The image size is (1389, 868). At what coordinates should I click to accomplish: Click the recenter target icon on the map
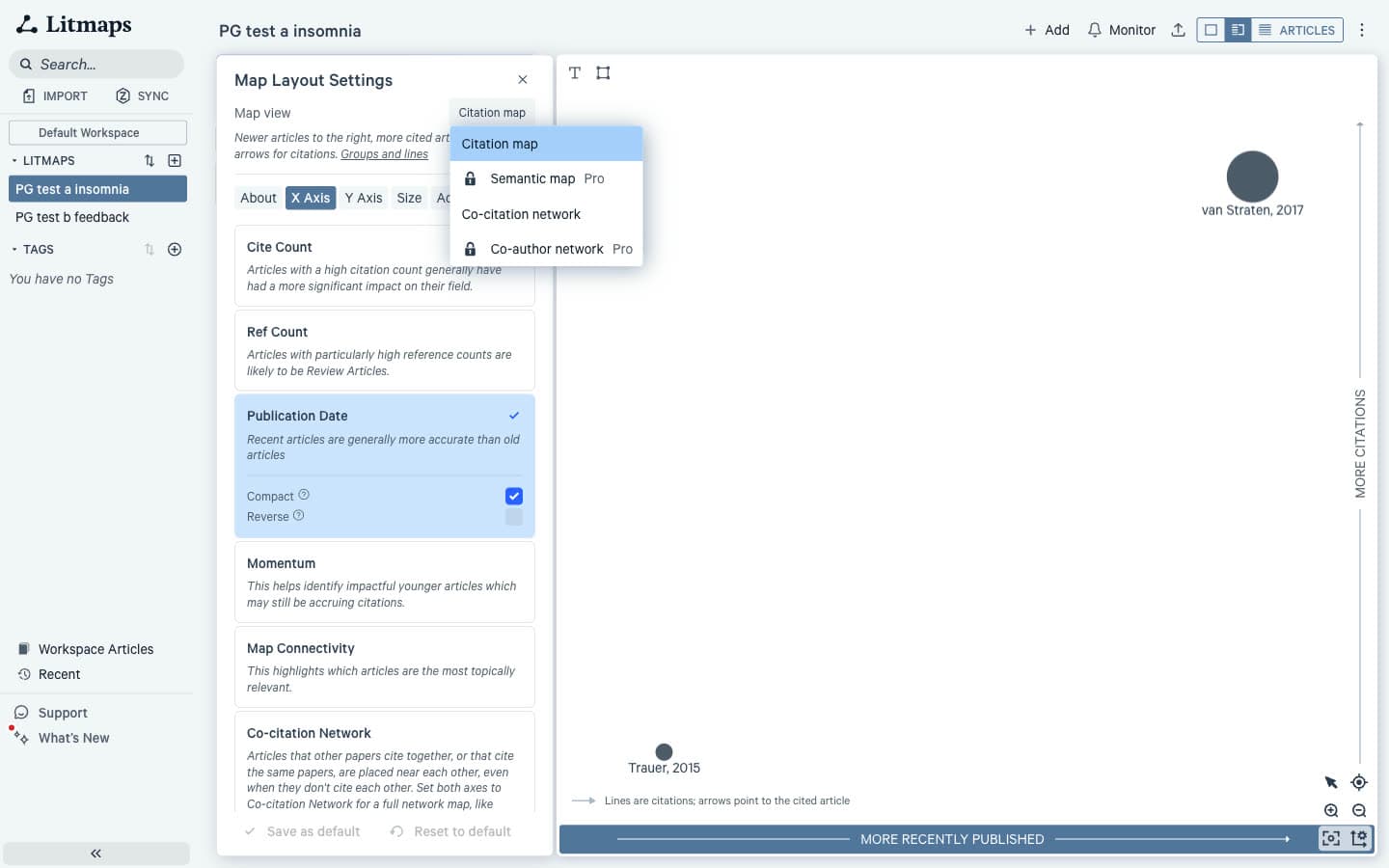tap(1359, 782)
